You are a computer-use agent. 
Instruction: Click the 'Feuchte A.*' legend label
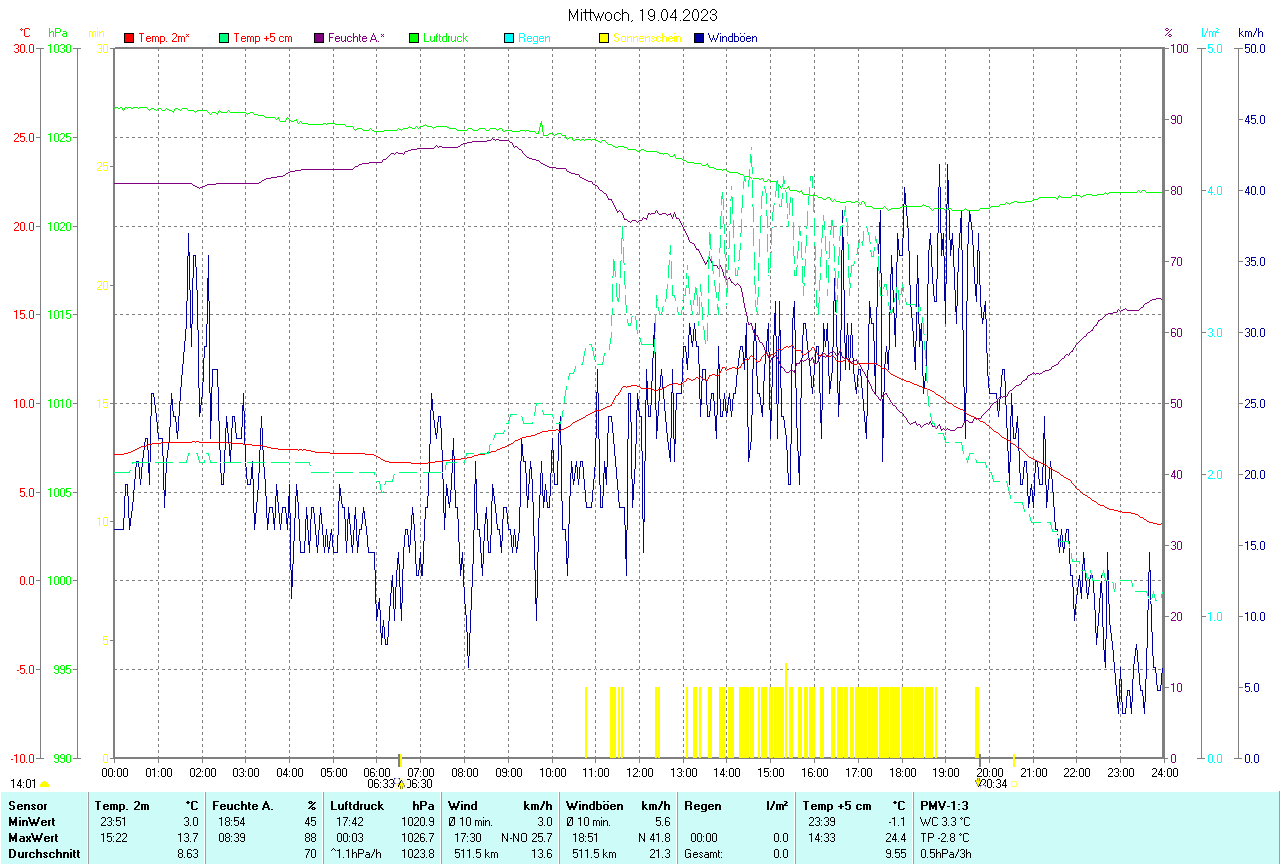tap(356, 38)
